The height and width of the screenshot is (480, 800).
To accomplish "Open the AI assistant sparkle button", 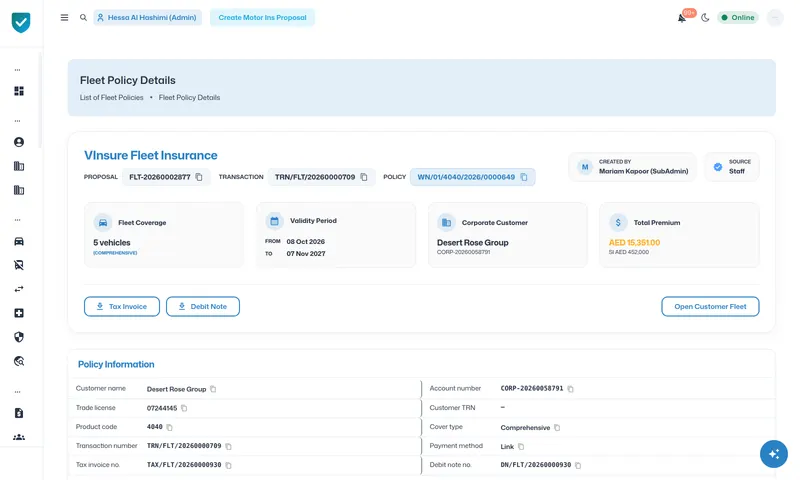I will coord(773,453).
